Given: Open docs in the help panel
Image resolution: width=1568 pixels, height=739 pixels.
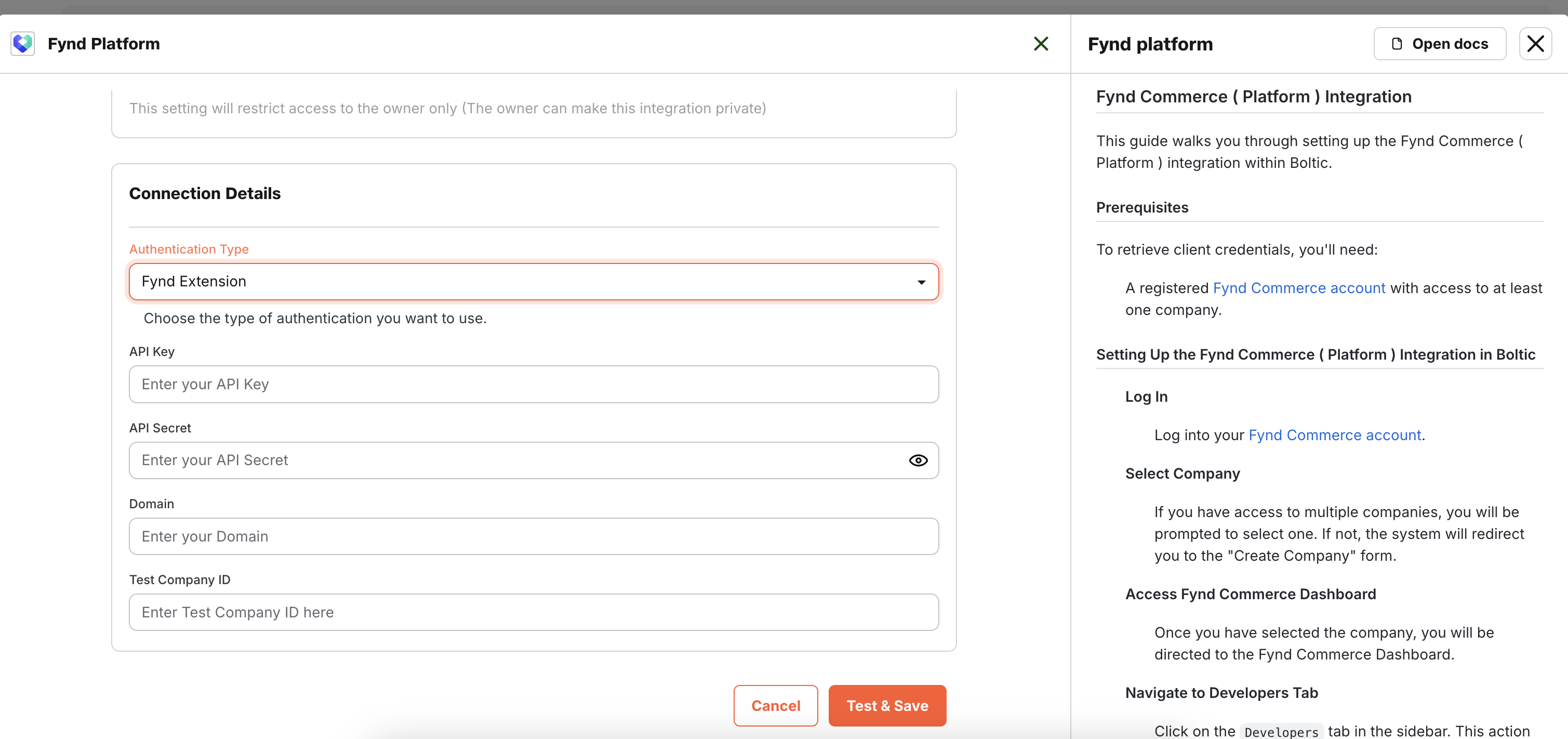Looking at the screenshot, I should [x=1440, y=44].
